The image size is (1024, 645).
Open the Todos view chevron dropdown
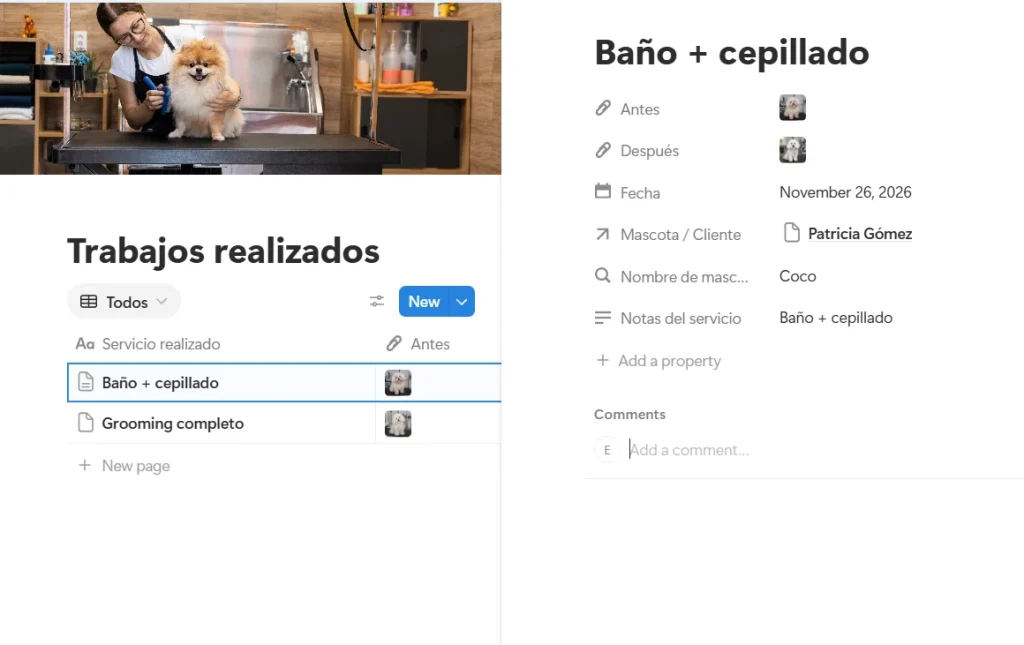pyautogui.click(x=162, y=301)
